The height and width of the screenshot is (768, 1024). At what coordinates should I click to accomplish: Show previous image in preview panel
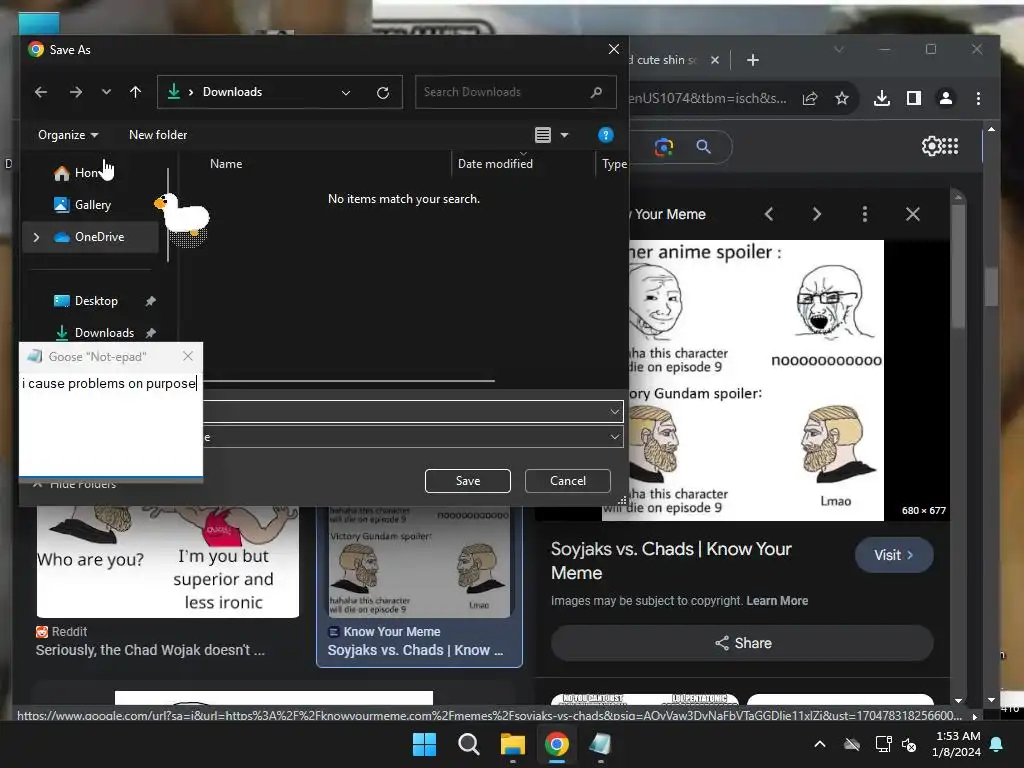pyautogui.click(x=769, y=214)
